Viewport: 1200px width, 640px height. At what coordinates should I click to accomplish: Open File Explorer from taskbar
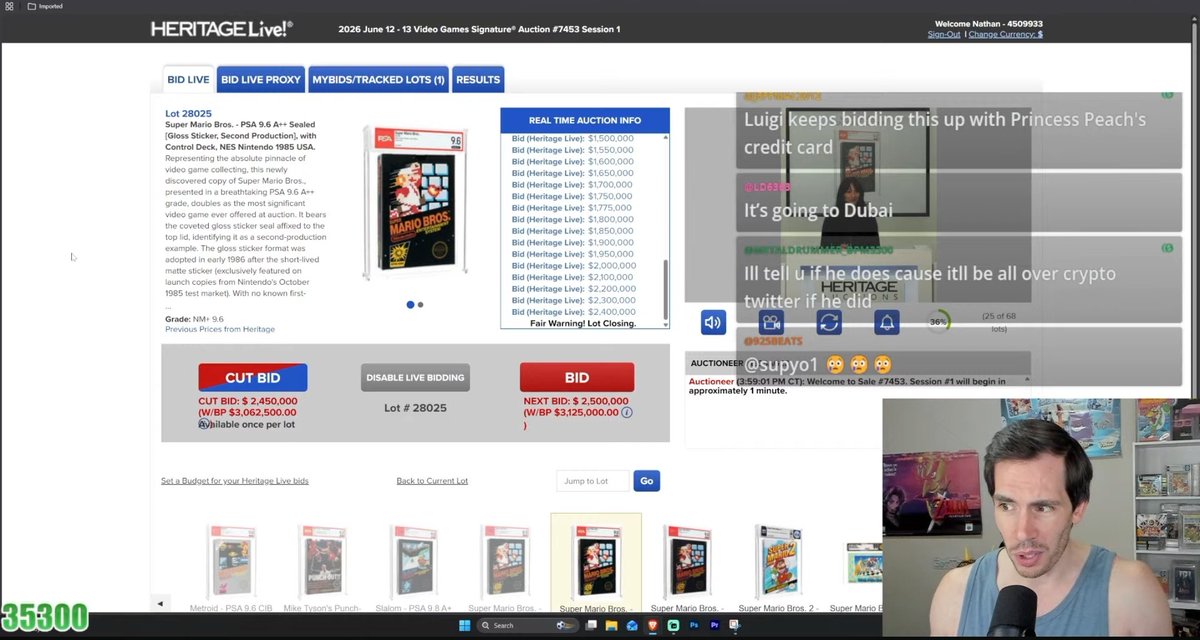[x=611, y=626]
